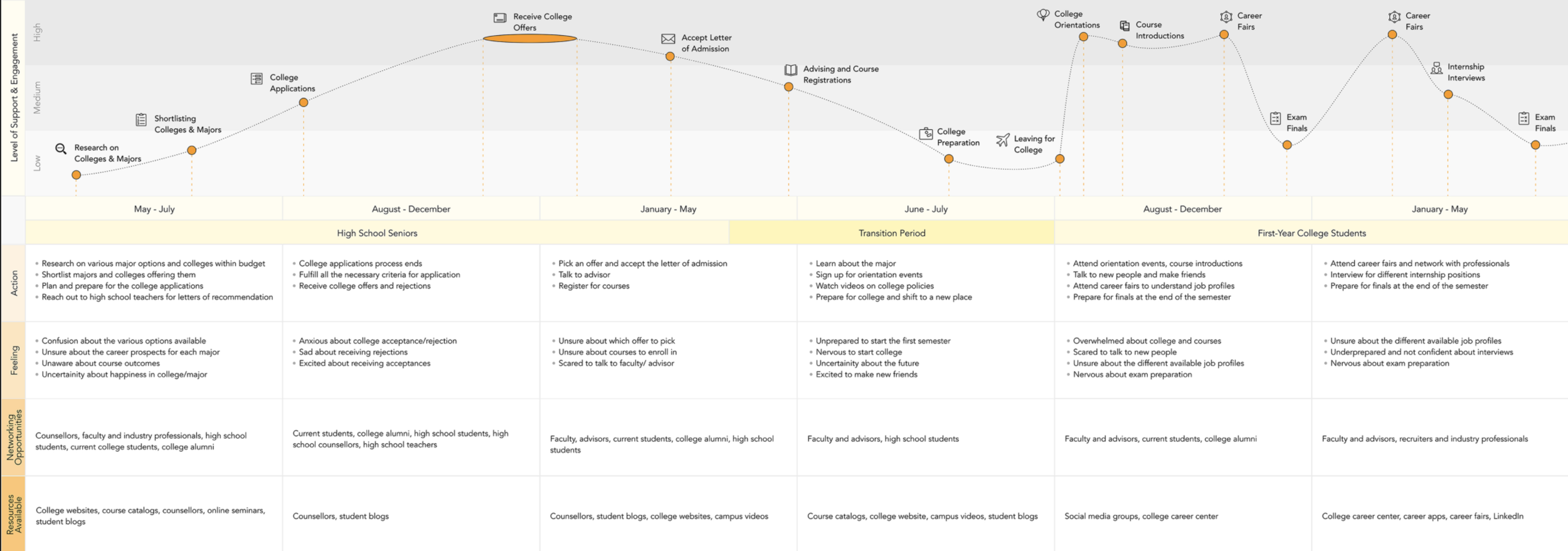This screenshot has width=1568, height=551.
Task: Select the High School Seniors phase header
Action: [x=377, y=233]
